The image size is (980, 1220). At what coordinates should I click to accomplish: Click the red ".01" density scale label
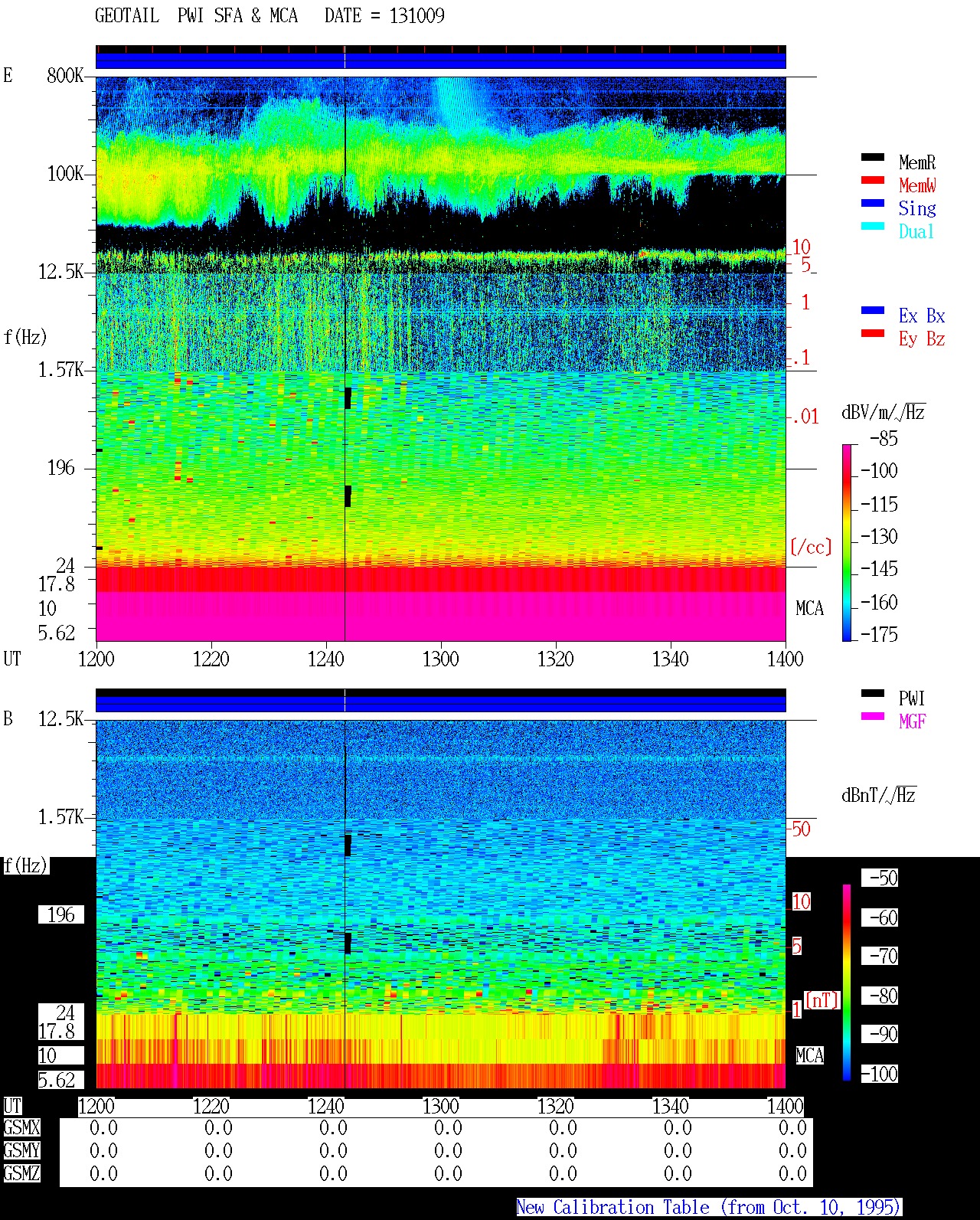click(805, 417)
